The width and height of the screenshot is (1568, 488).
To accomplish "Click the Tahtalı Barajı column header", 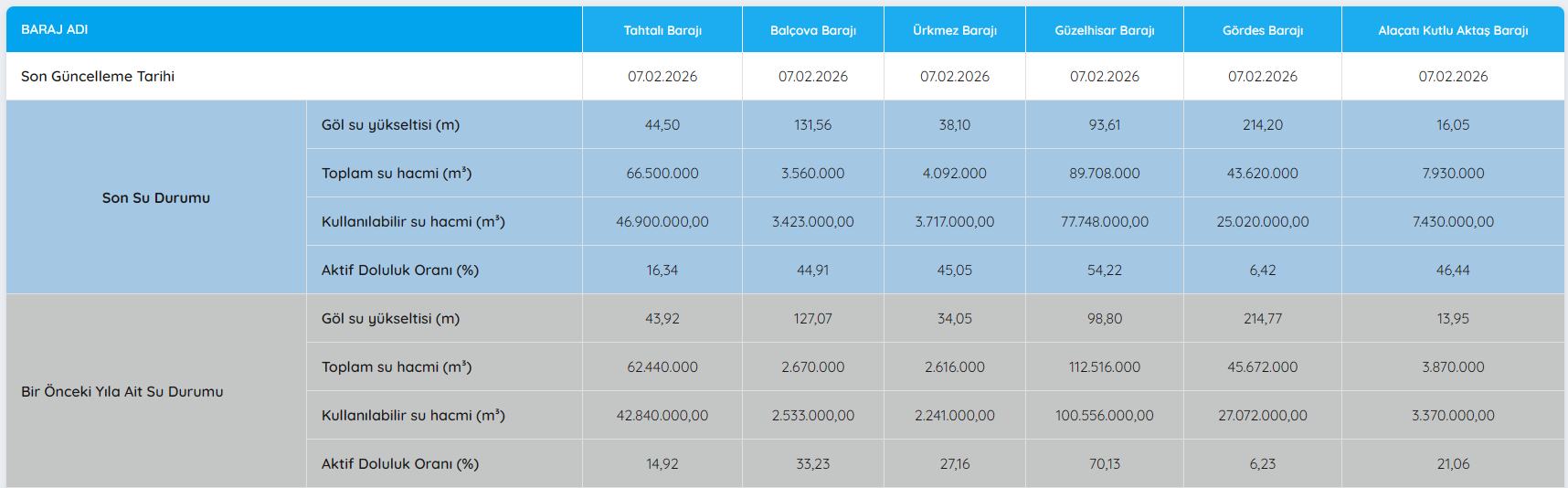I will coord(662,30).
